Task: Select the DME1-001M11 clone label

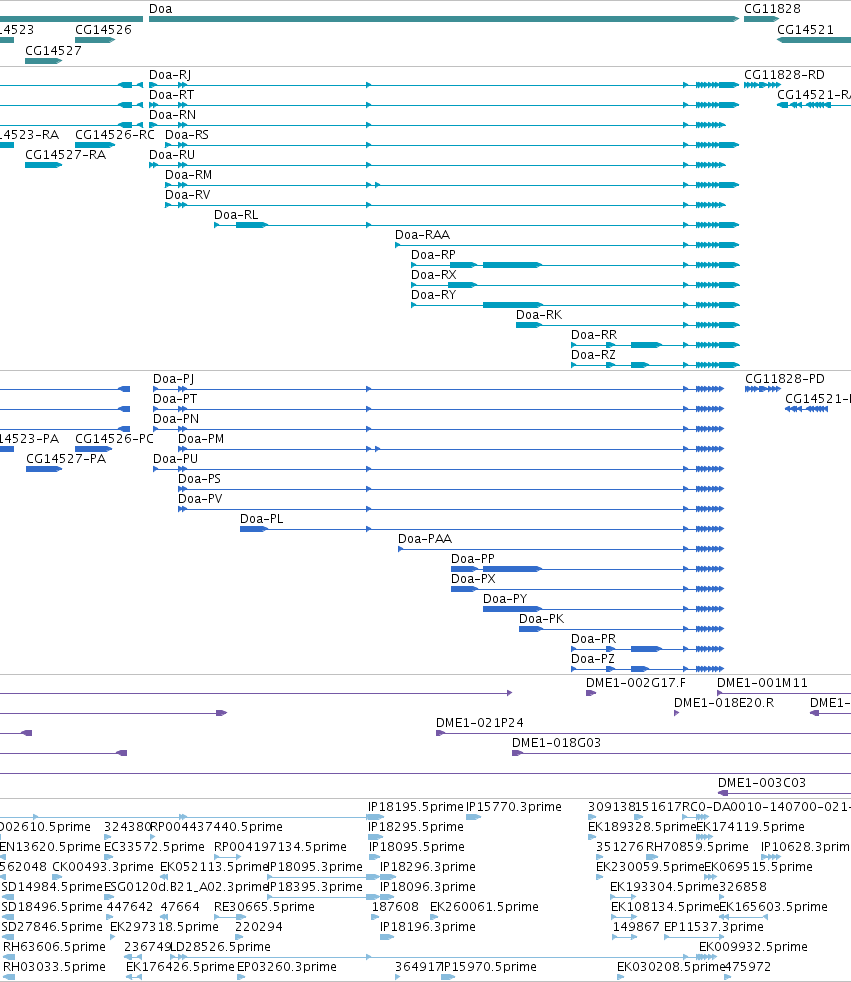Action: pyautogui.click(x=762, y=683)
